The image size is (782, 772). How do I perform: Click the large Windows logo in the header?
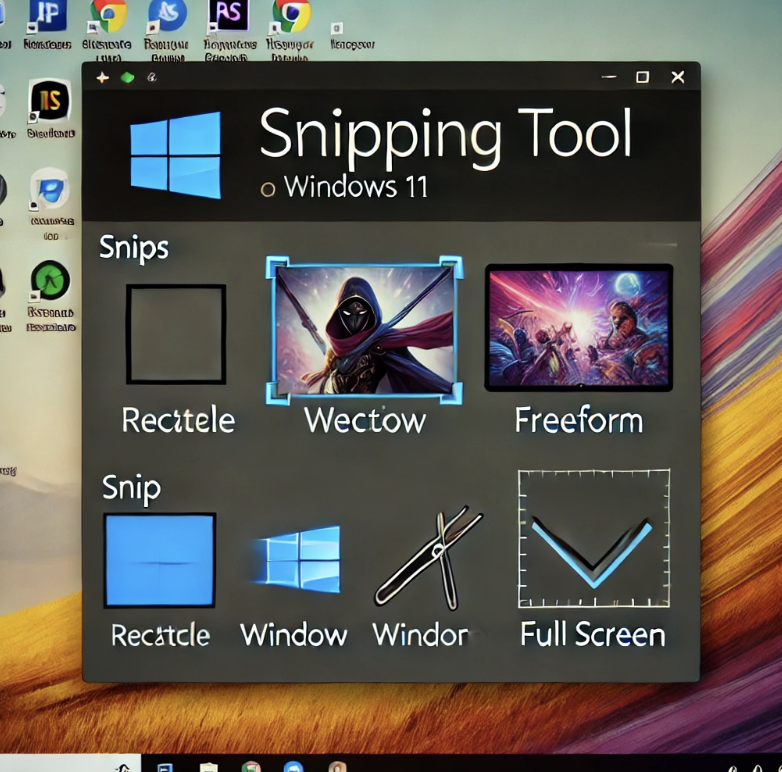point(175,155)
